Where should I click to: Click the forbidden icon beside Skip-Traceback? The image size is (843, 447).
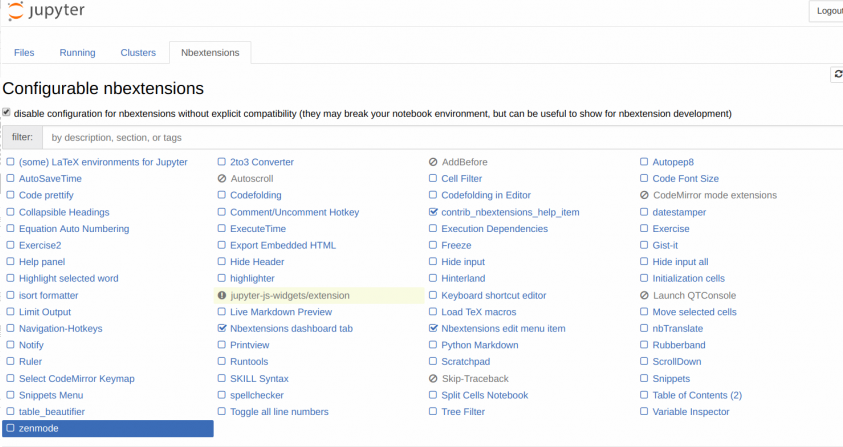[x=433, y=379]
